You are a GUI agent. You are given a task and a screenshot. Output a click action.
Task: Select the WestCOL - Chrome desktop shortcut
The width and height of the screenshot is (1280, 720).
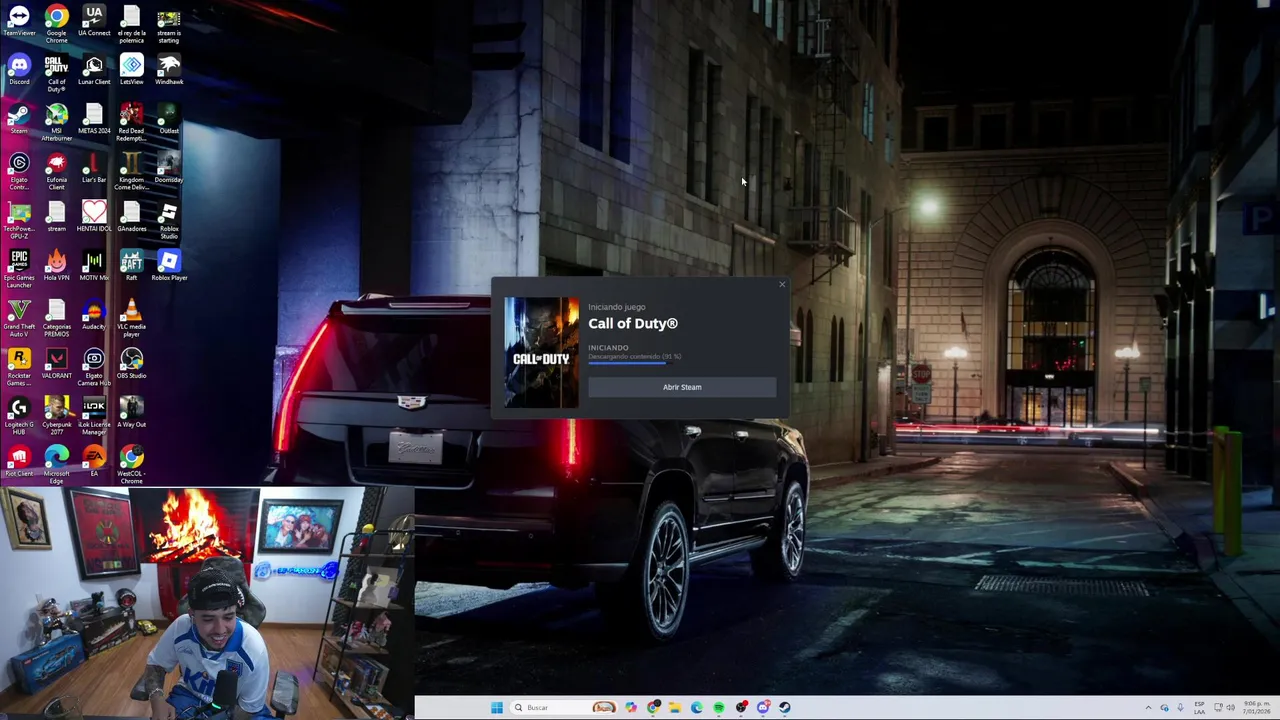coord(131,465)
